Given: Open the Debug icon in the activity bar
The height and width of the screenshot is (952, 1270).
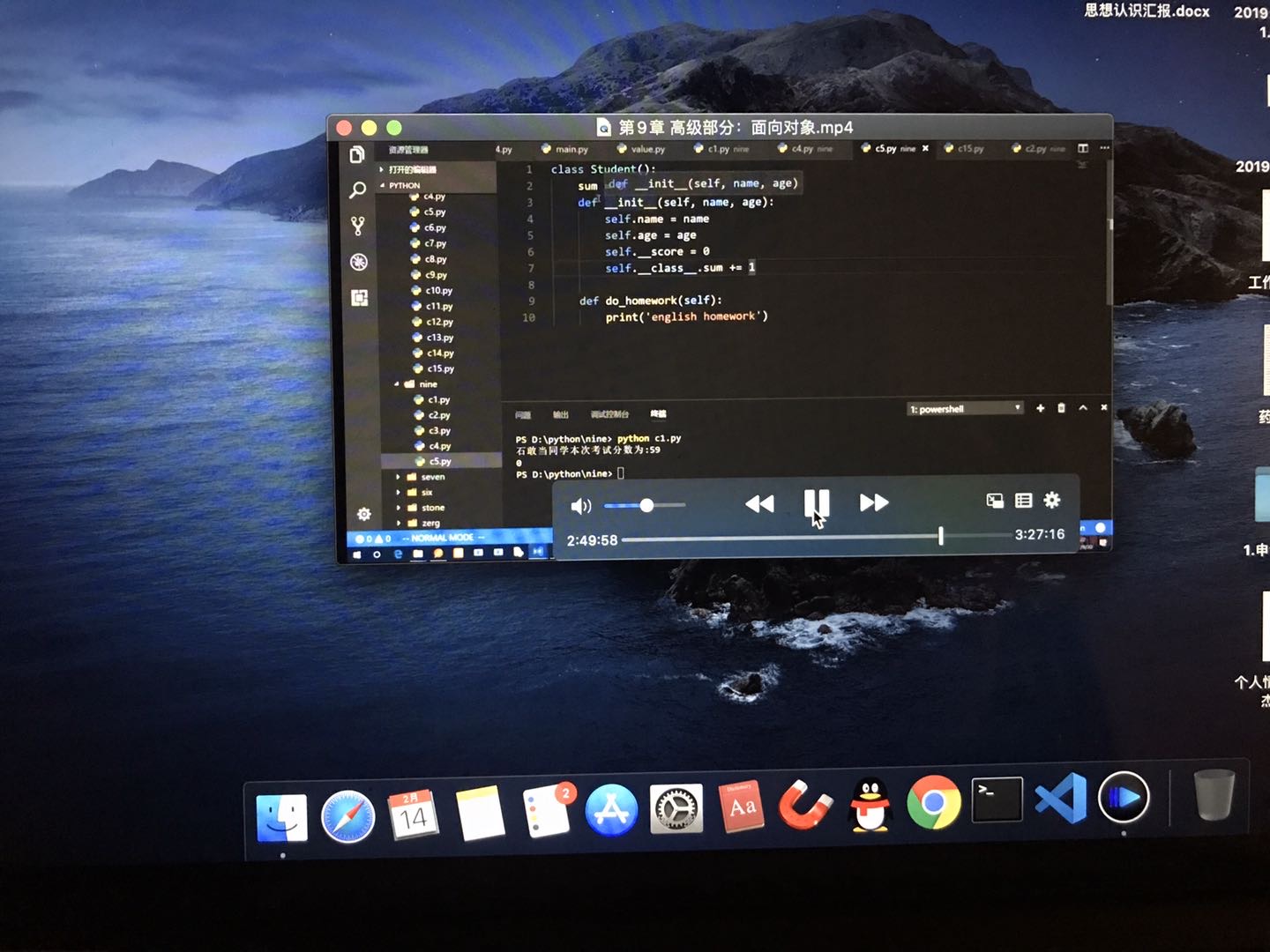Looking at the screenshot, I should [358, 262].
